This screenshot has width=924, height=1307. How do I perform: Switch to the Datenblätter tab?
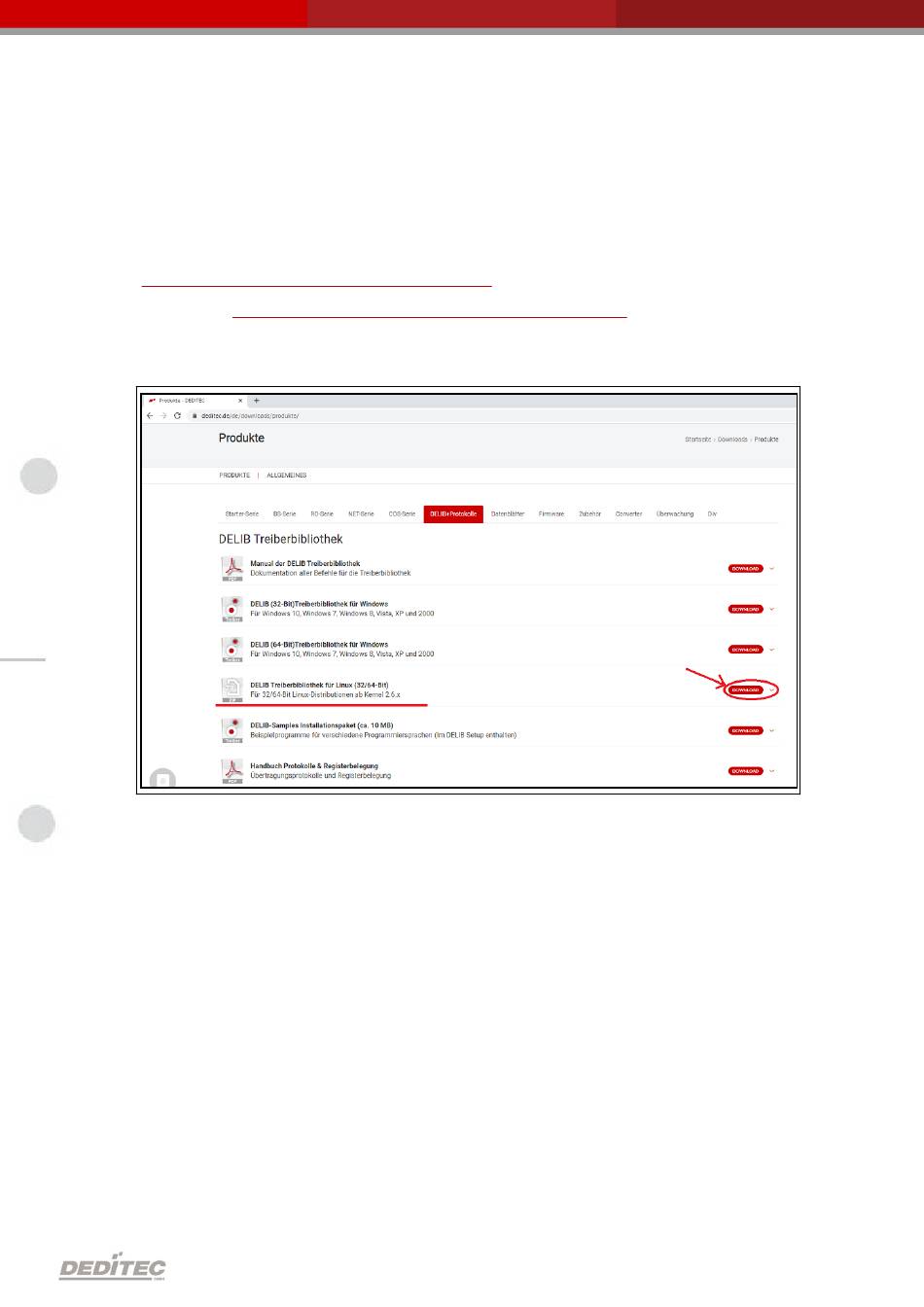coord(509,513)
